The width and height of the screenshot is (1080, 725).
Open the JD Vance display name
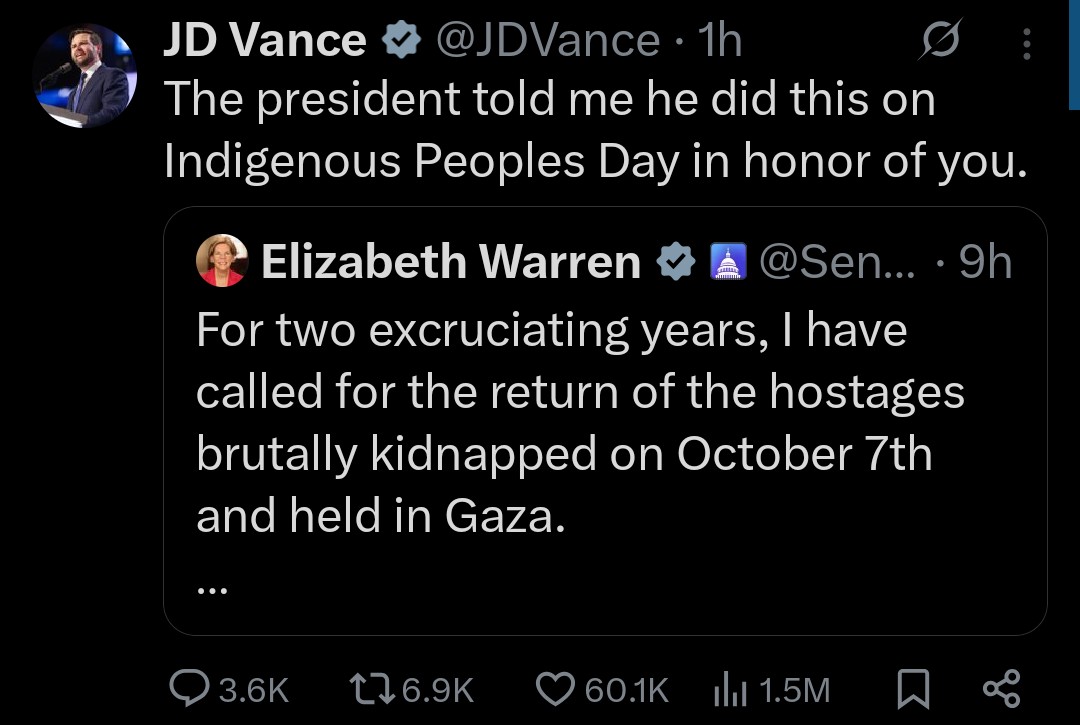pos(264,41)
